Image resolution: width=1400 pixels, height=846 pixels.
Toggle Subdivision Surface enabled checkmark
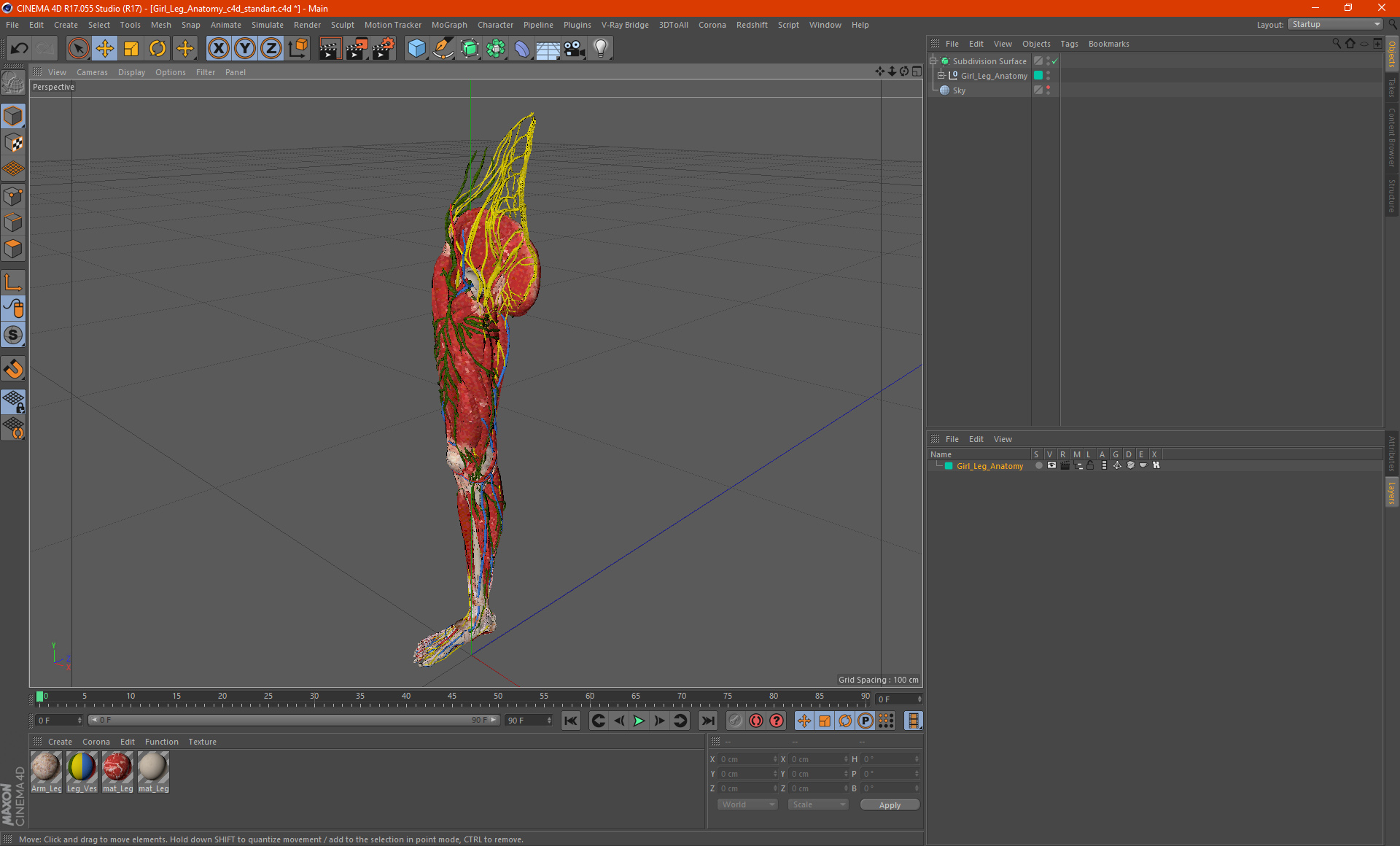pos(1054,61)
